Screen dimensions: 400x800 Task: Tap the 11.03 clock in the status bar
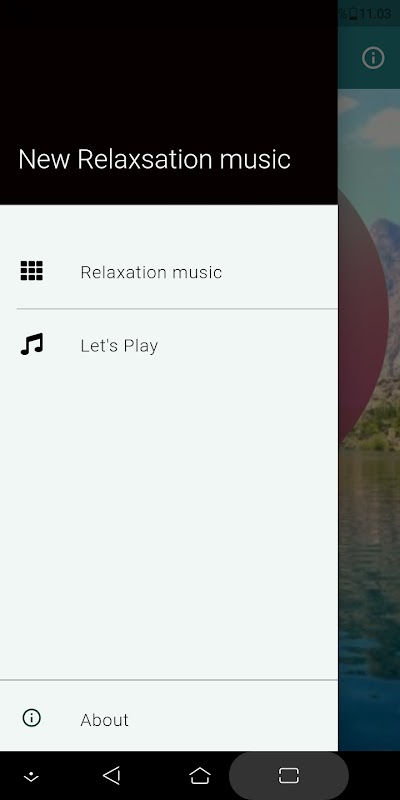375,13
